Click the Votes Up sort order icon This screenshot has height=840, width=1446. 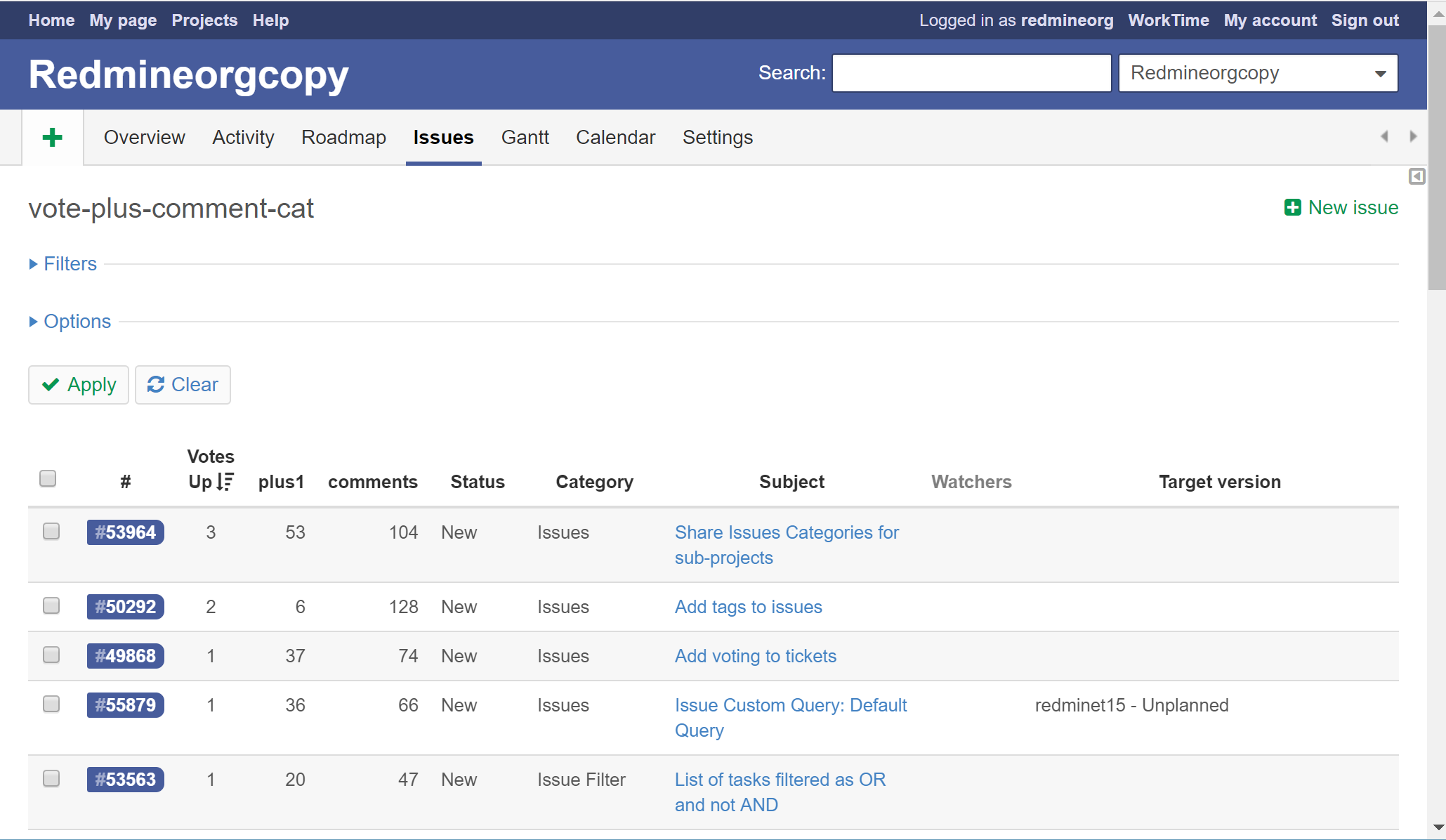coord(225,482)
